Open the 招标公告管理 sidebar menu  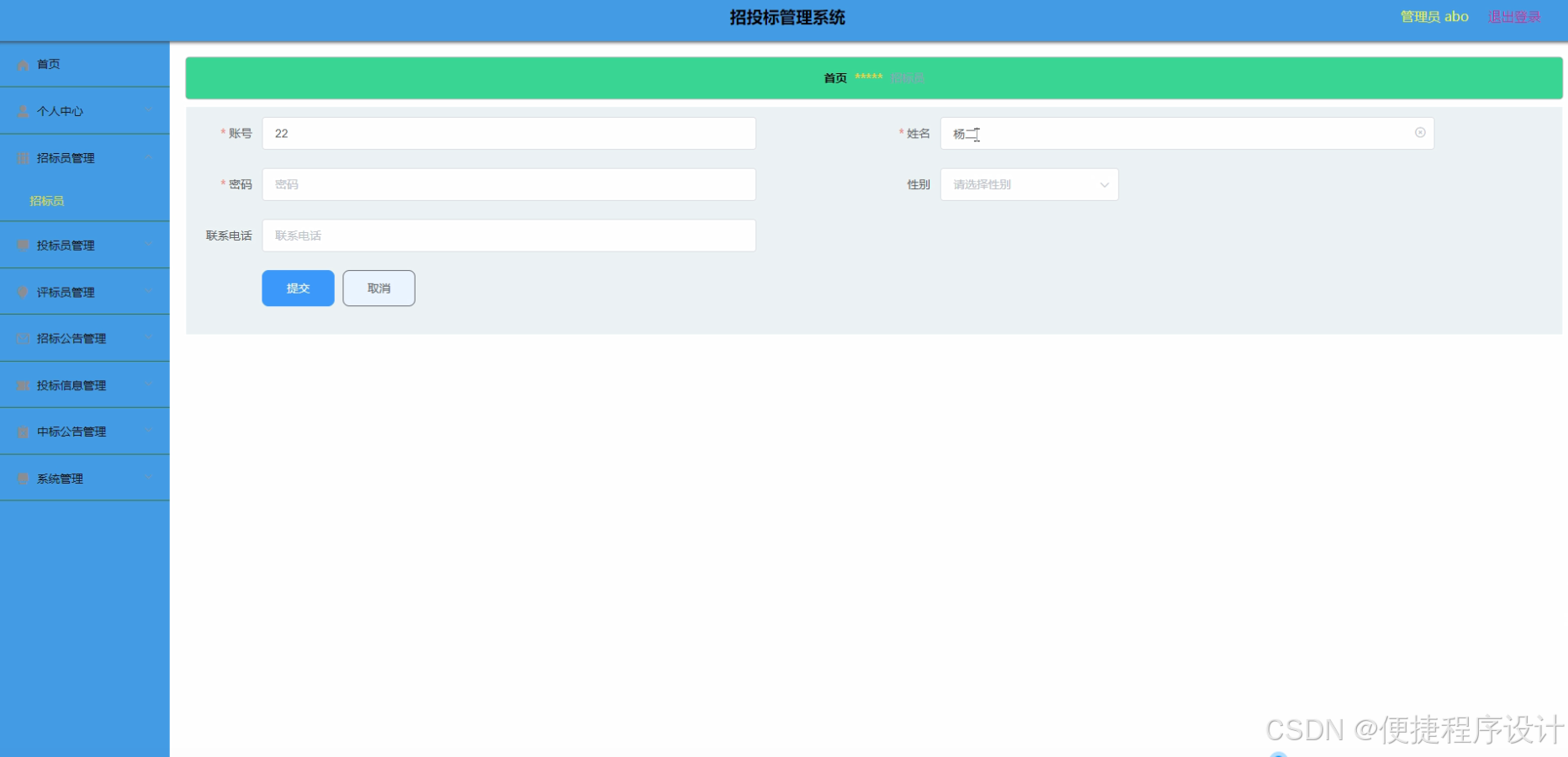click(84, 339)
